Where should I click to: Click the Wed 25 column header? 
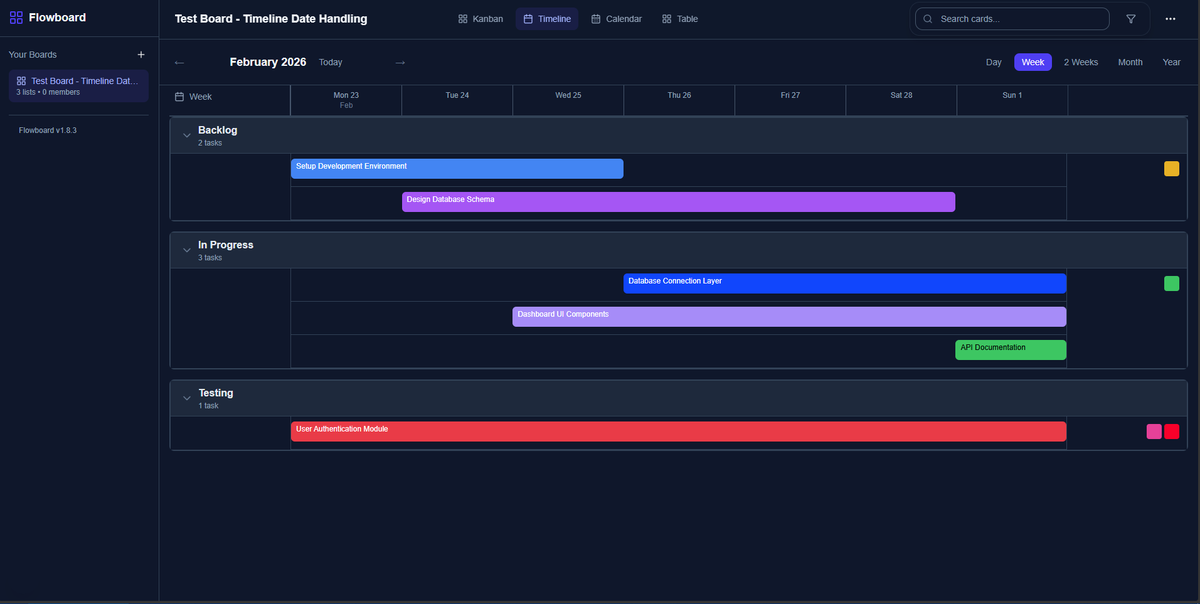click(x=568, y=100)
